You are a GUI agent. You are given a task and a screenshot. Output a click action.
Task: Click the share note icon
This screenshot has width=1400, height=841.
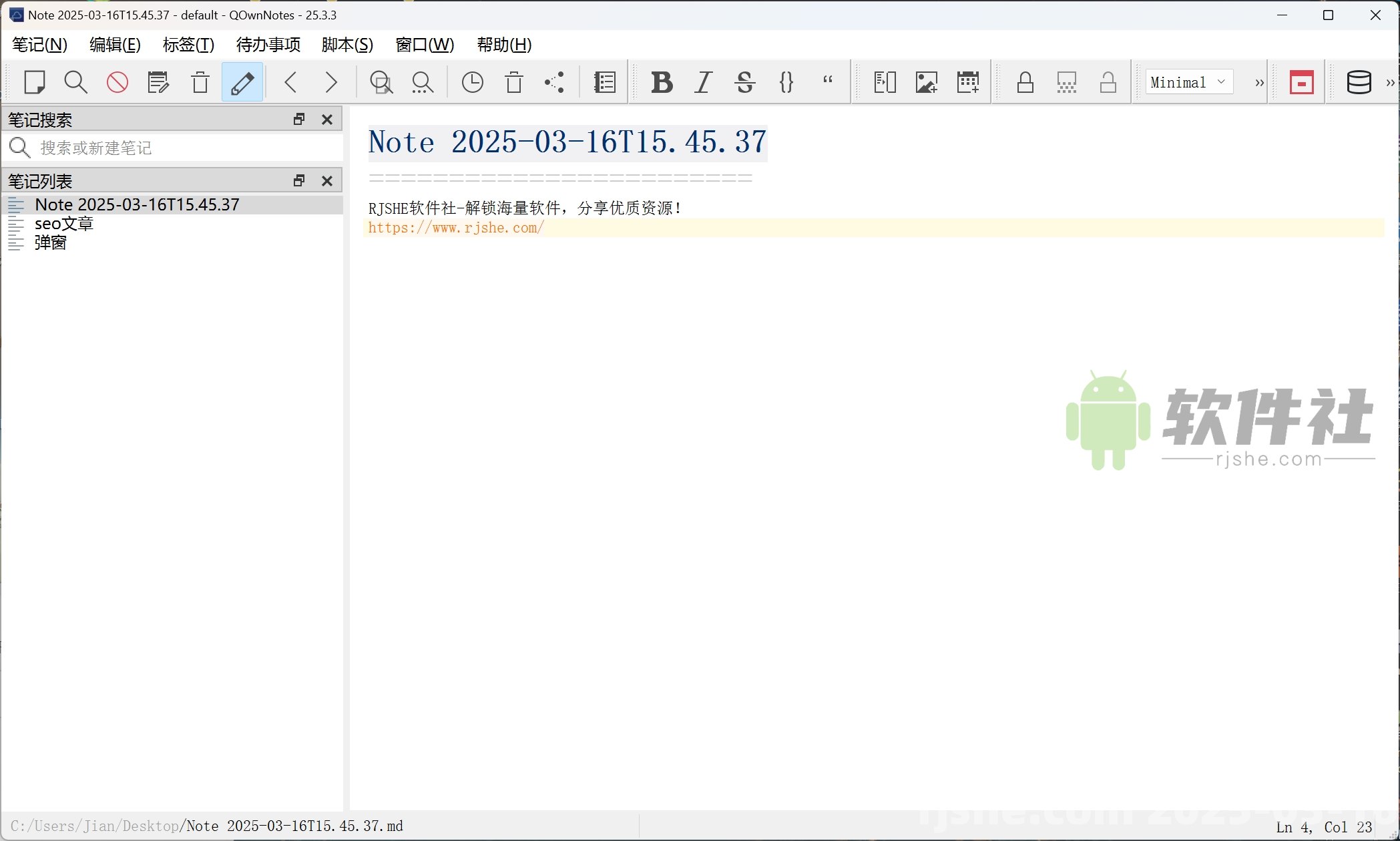(x=554, y=82)
